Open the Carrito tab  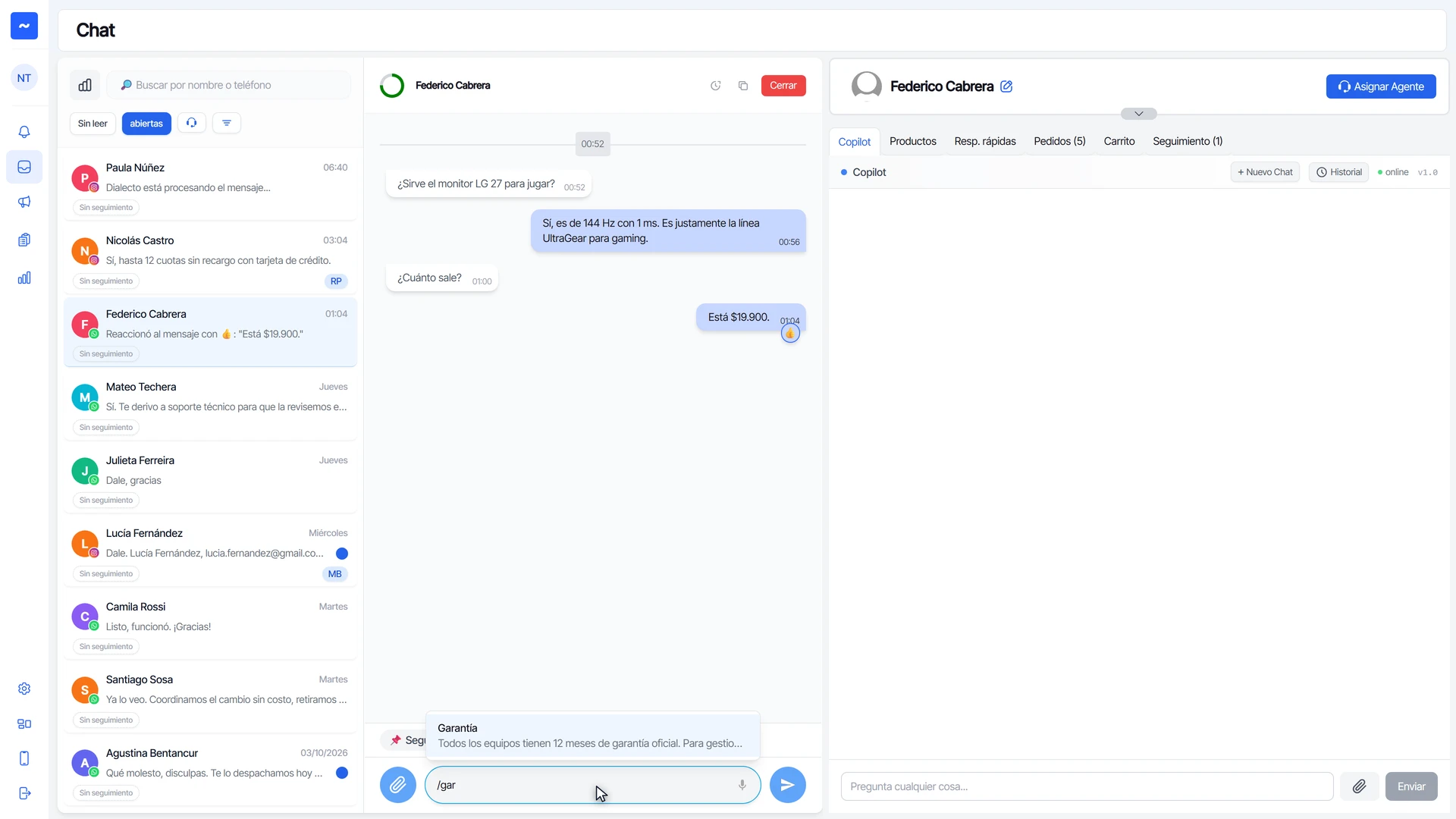point(1119,141)
